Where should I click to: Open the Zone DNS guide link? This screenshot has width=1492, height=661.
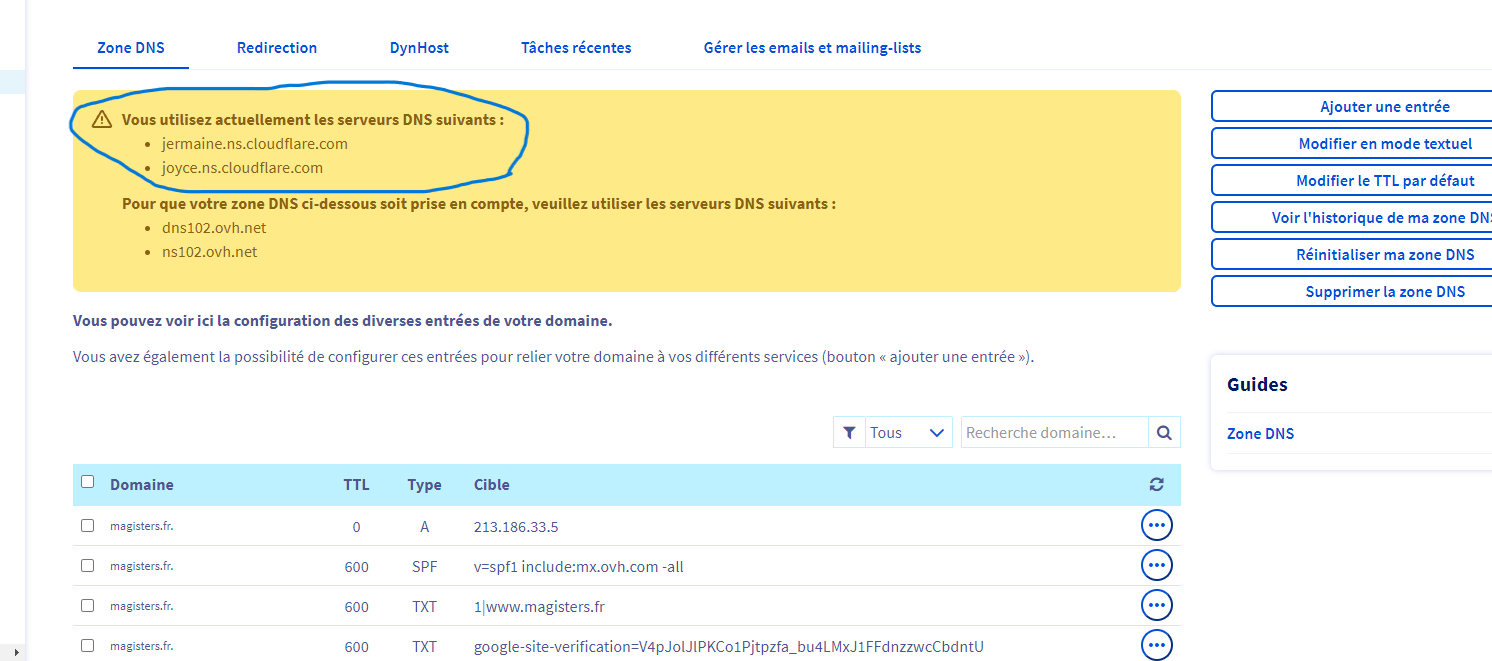(1260, 434)
